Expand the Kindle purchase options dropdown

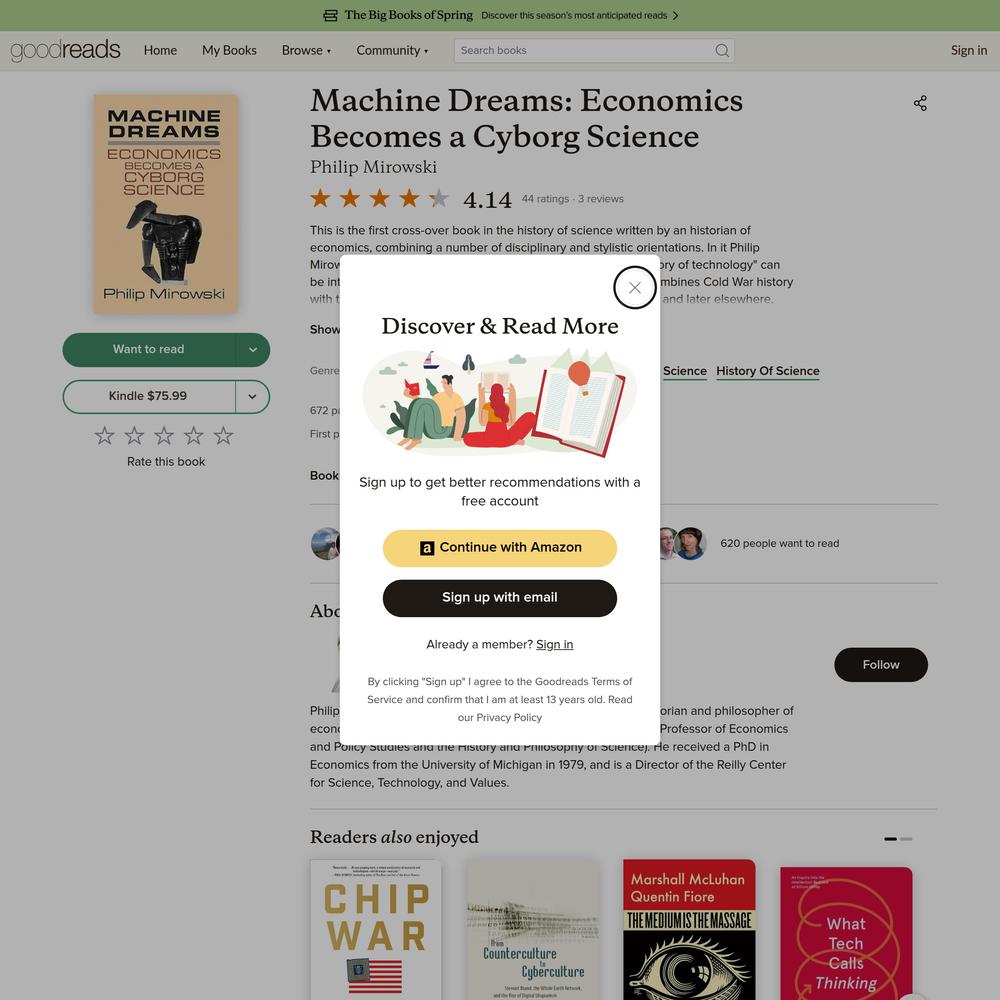click(x=253, y=397)
